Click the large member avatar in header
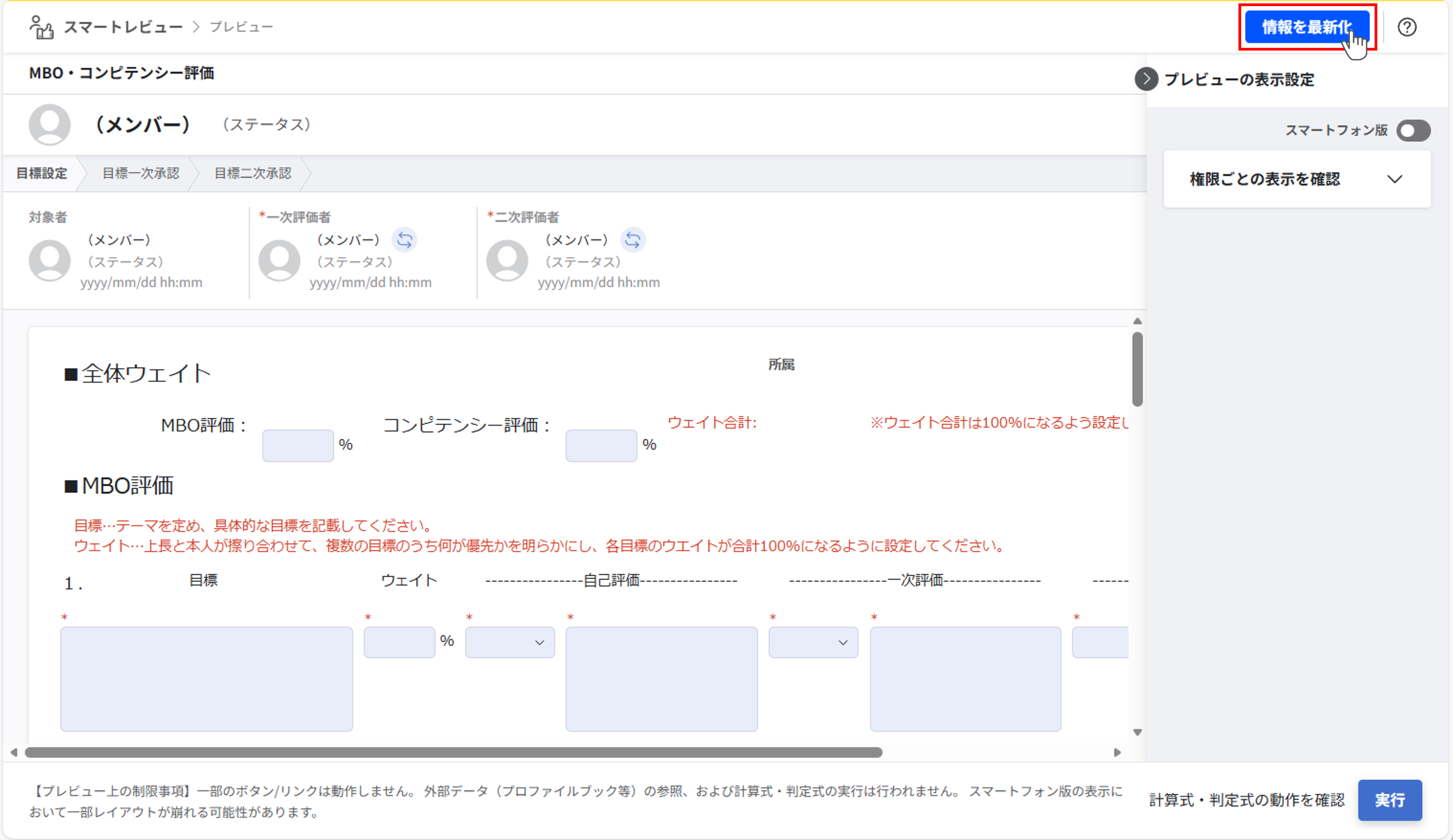Screen dimensions: 1453x840 tap(50, 125)
